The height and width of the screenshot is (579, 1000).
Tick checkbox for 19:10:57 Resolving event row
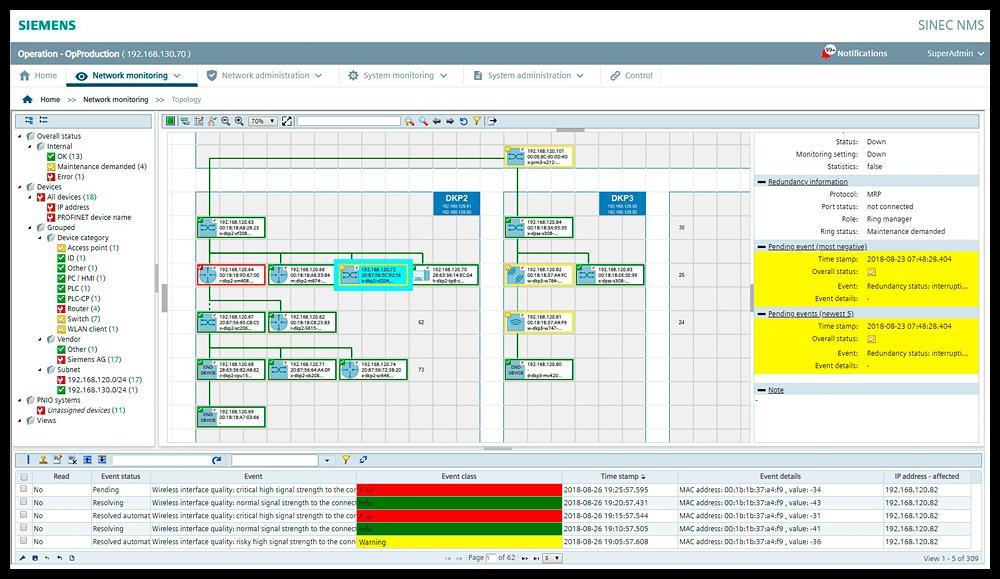(x=24, y=528)
